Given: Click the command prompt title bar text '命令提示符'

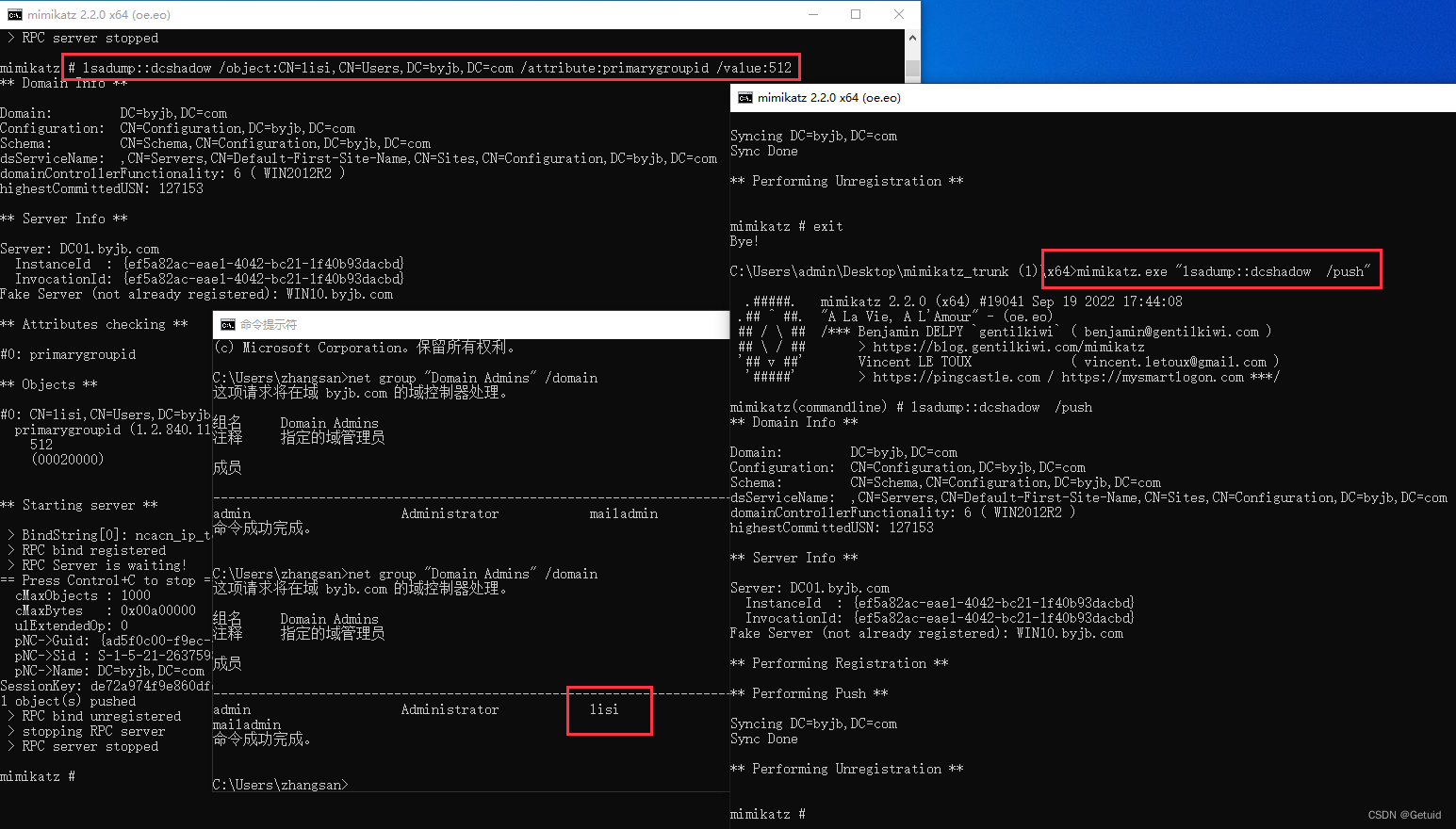Looking at the screenshot, I should [x=269, y=325].
